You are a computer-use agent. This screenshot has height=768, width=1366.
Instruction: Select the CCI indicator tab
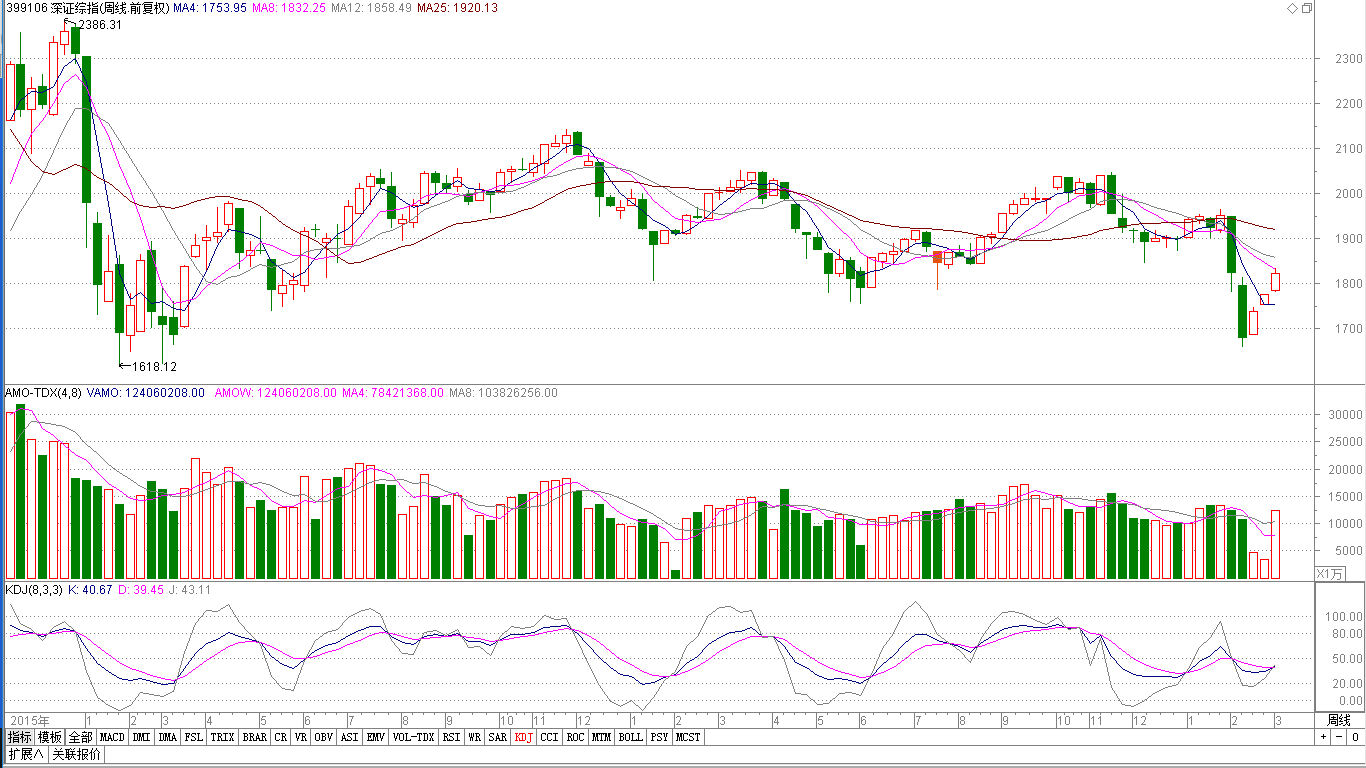point(549,737)
